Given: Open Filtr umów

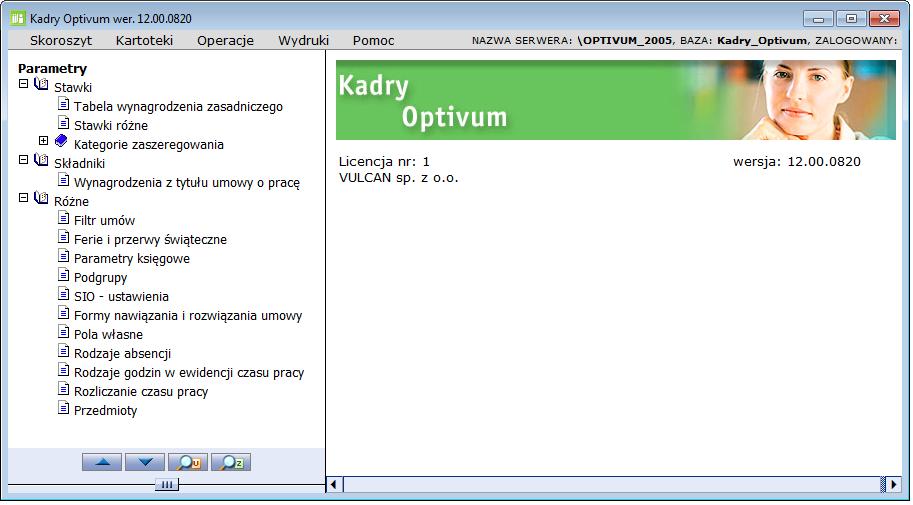Looking at the screenshot, I should 104,221.
